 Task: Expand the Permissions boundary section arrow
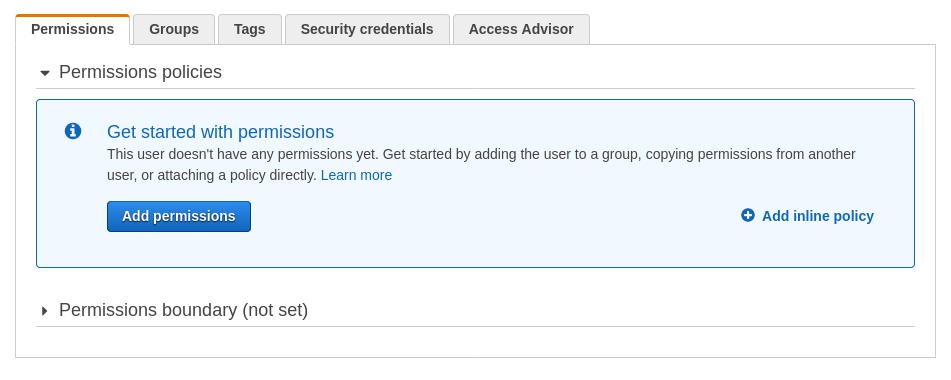pyautogui.click(x=44, y=311)
